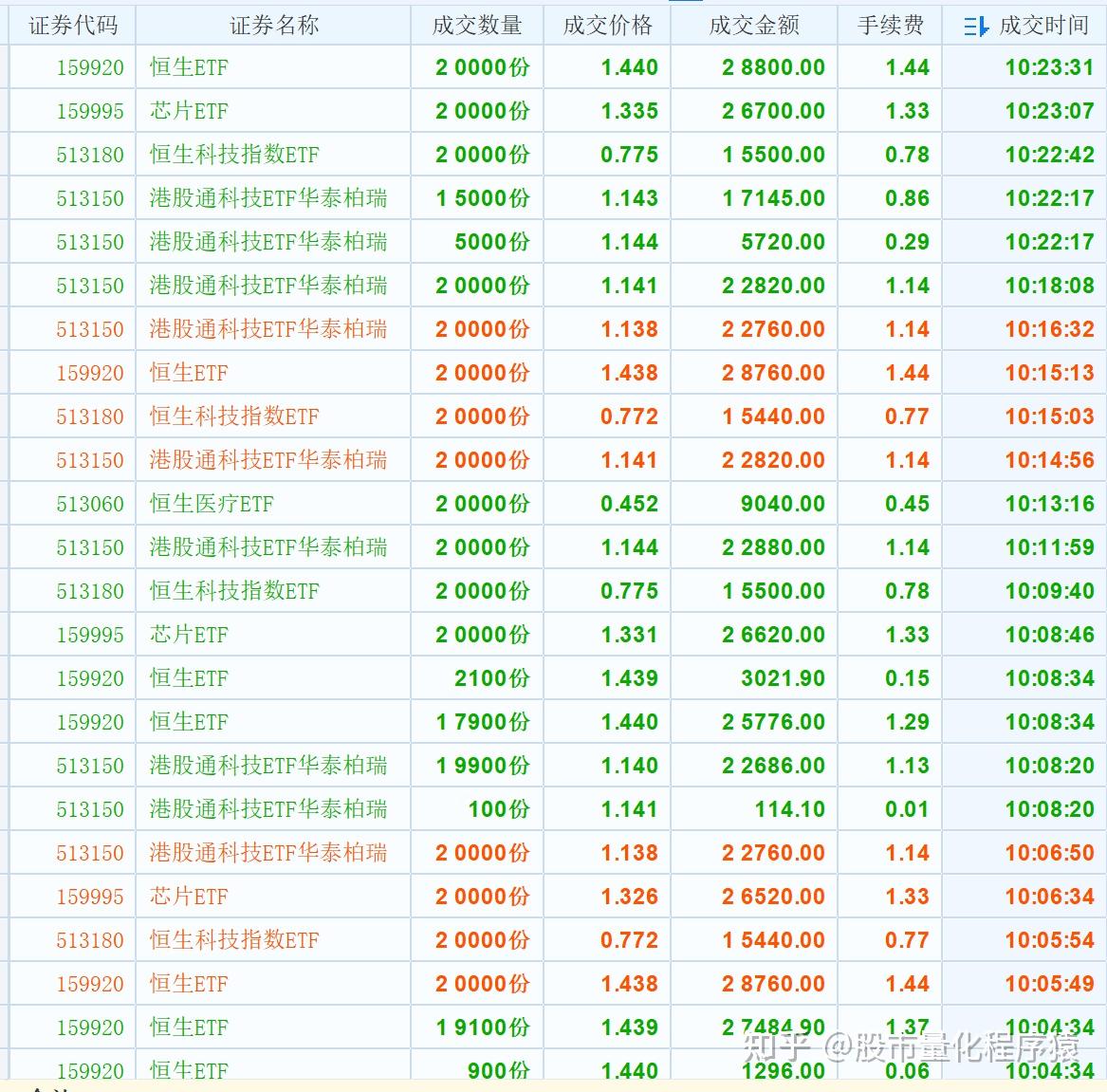Screen dimensions: 1107x1092
Task: Select the trade time 10:05:49
Action: [x=1049, y=984]
